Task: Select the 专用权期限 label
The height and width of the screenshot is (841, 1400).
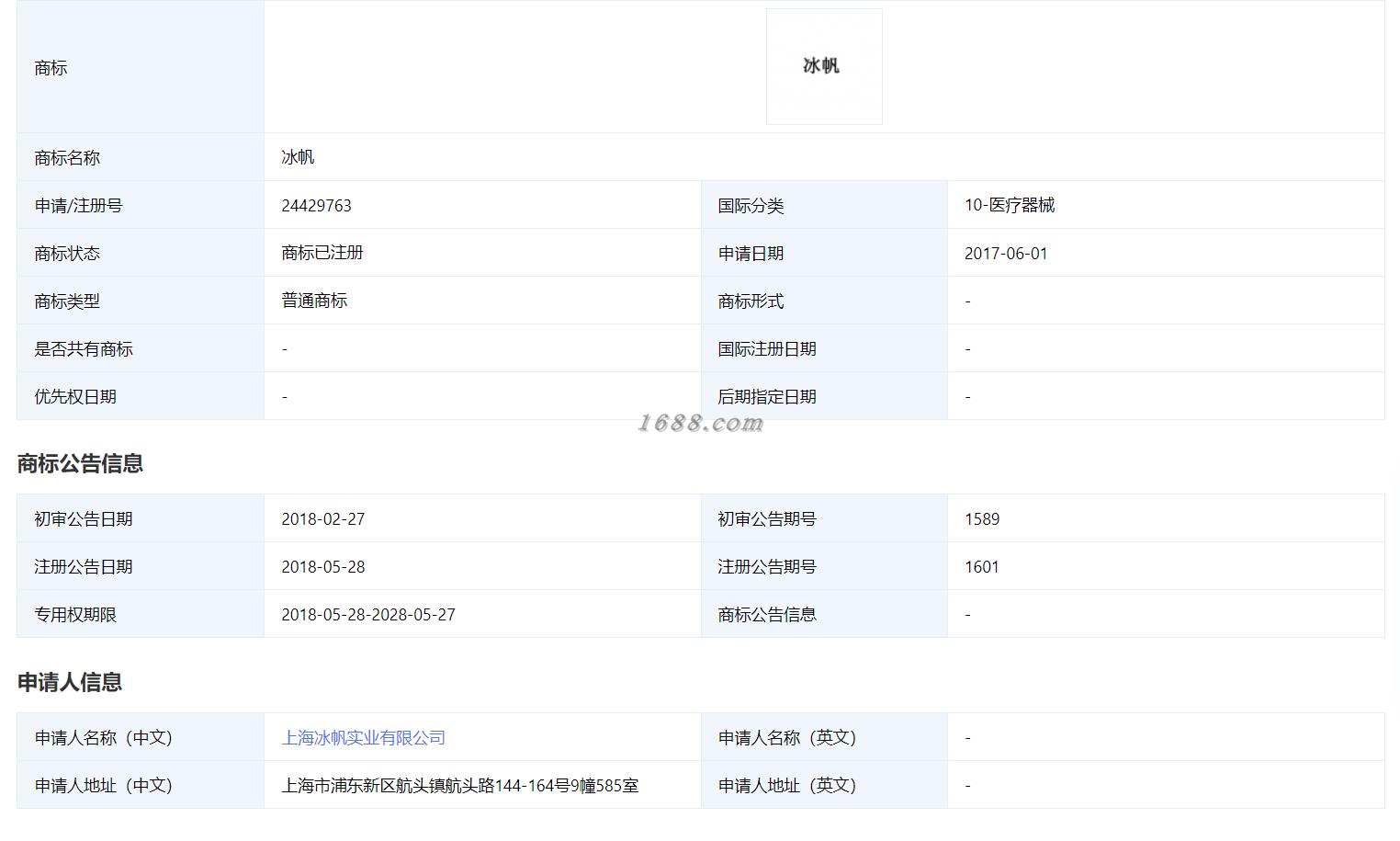Action: point(75,614)
